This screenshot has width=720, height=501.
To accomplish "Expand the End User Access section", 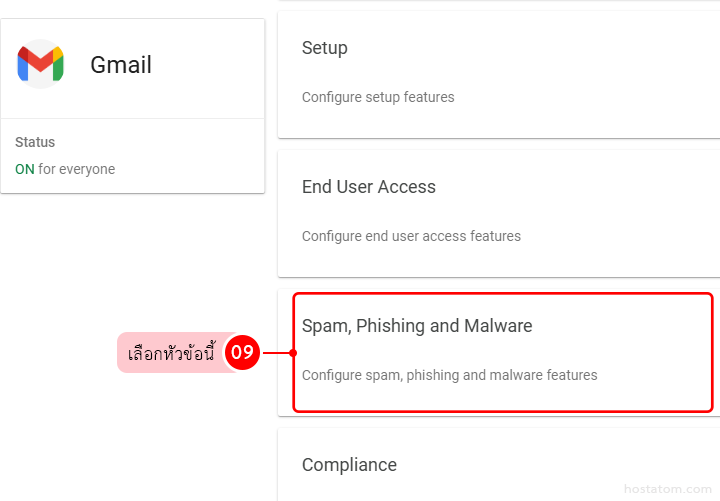I will pos(369,187).
